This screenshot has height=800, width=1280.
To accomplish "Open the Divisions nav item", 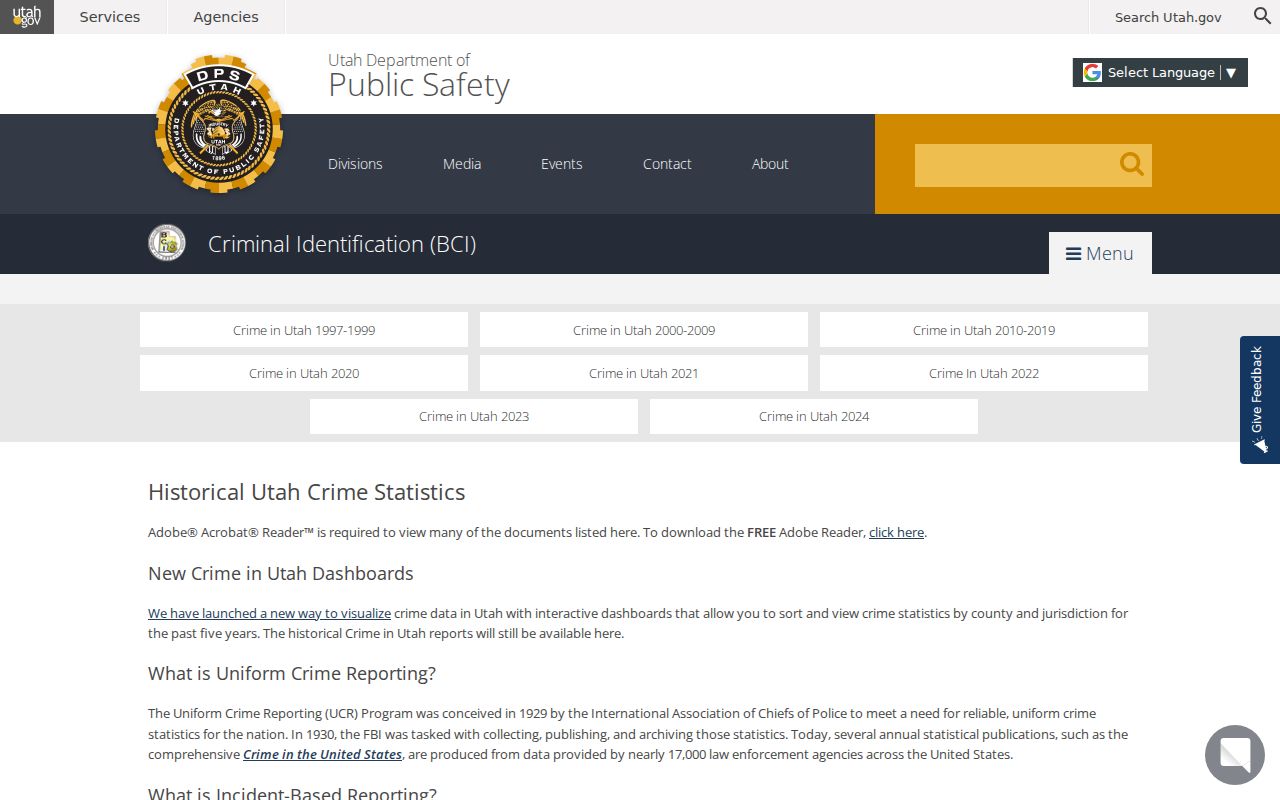I will click(x=355, y=164).
